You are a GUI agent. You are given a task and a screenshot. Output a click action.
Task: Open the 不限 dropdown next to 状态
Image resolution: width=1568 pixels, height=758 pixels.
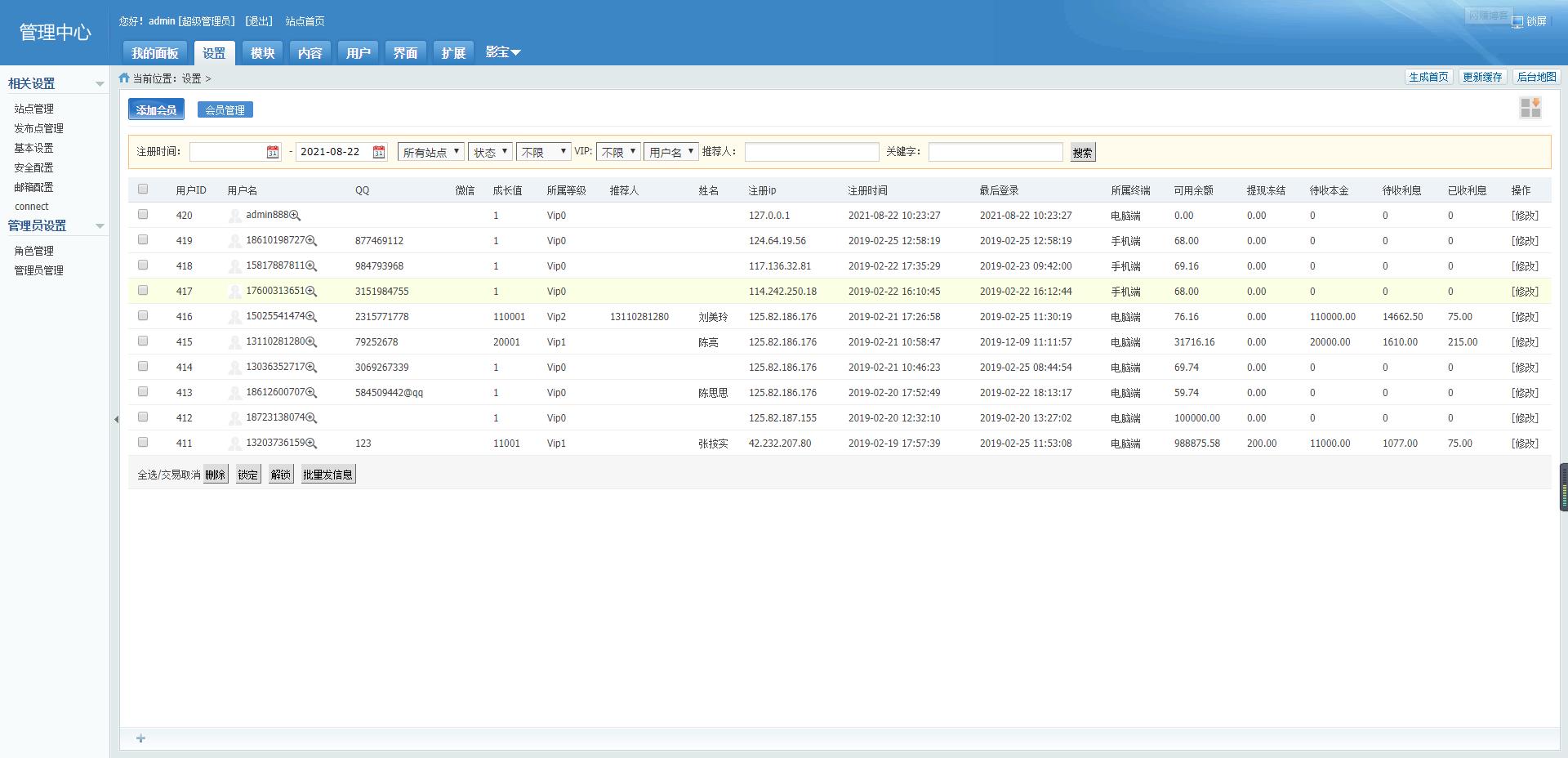pos(543,152)
